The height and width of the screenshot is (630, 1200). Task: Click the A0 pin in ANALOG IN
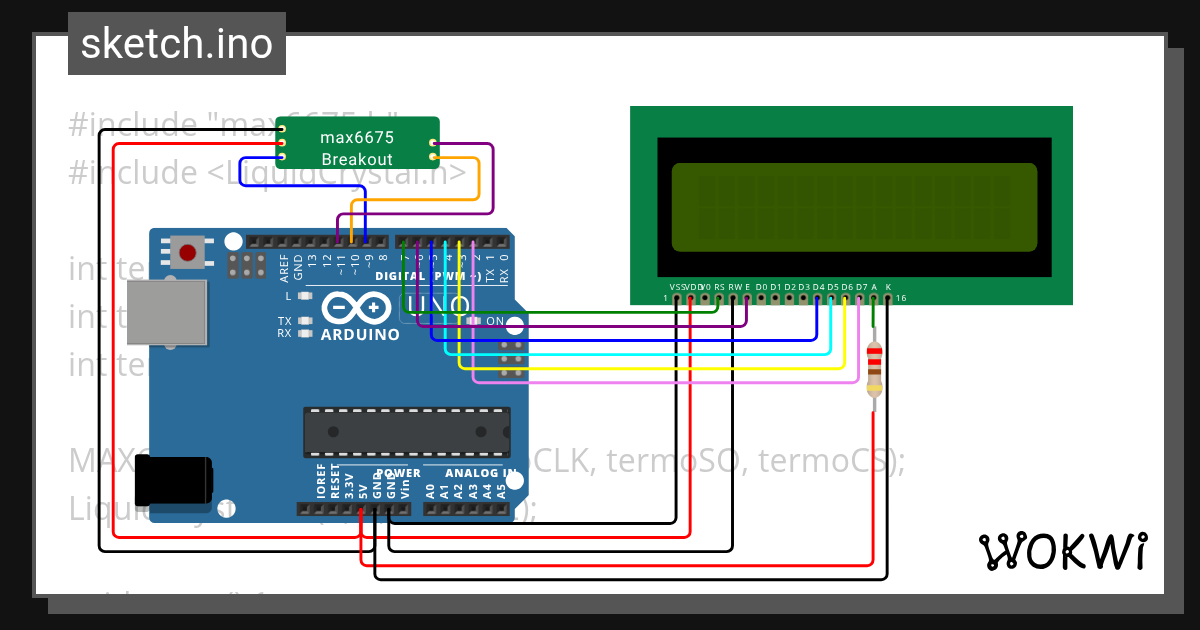click(432, 509)
